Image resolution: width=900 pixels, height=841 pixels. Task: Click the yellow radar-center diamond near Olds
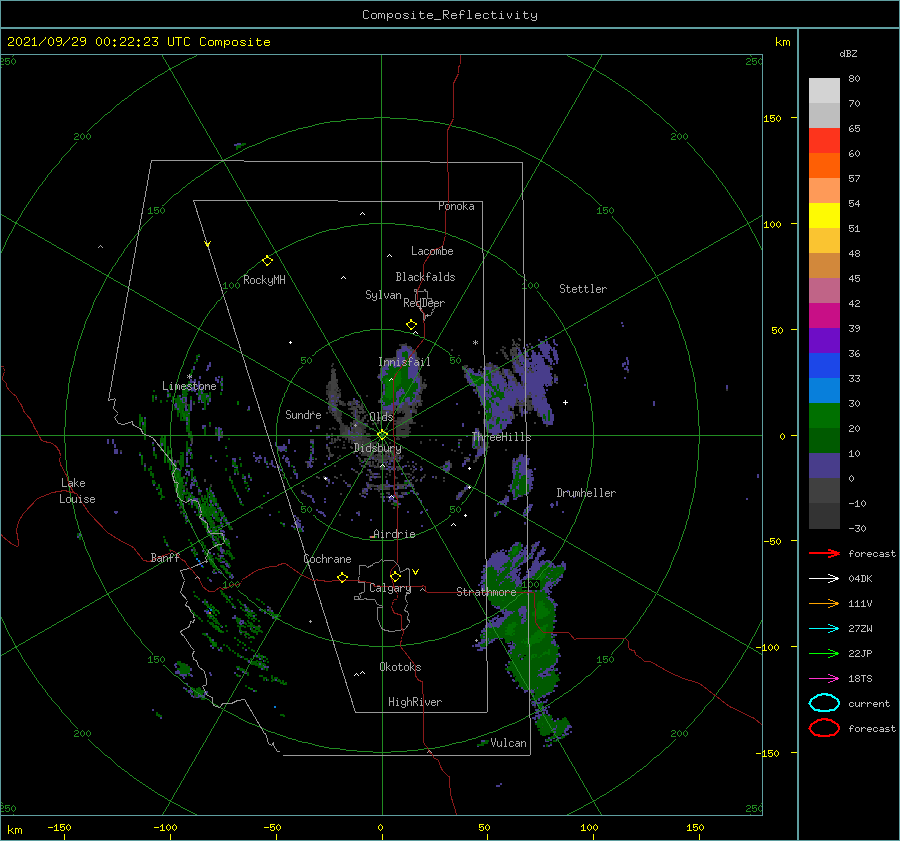coord(382,435)
